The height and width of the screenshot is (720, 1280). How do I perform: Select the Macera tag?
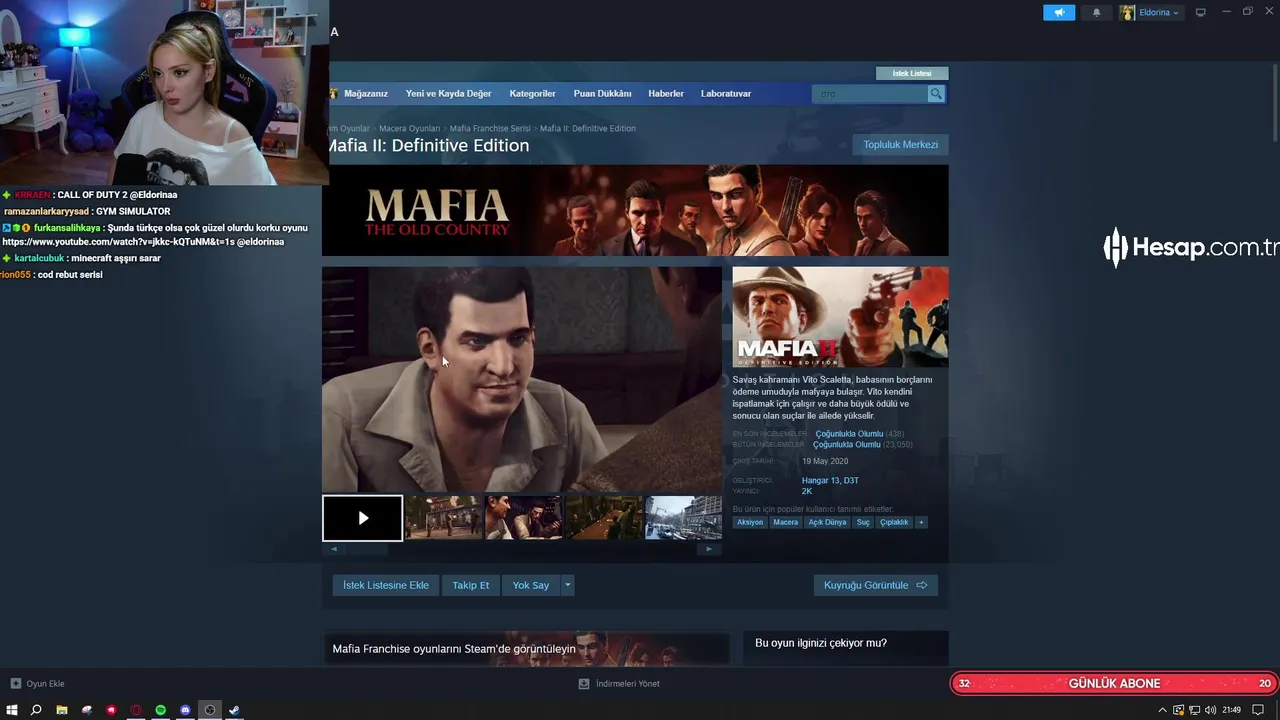coord(786,522)
